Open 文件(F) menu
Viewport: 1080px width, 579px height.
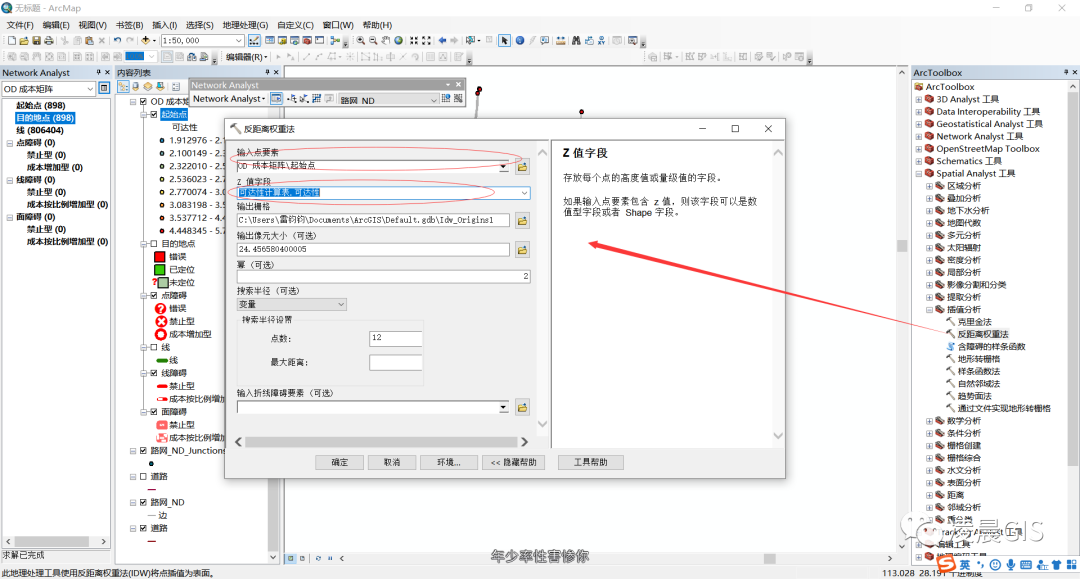(20, 25)
